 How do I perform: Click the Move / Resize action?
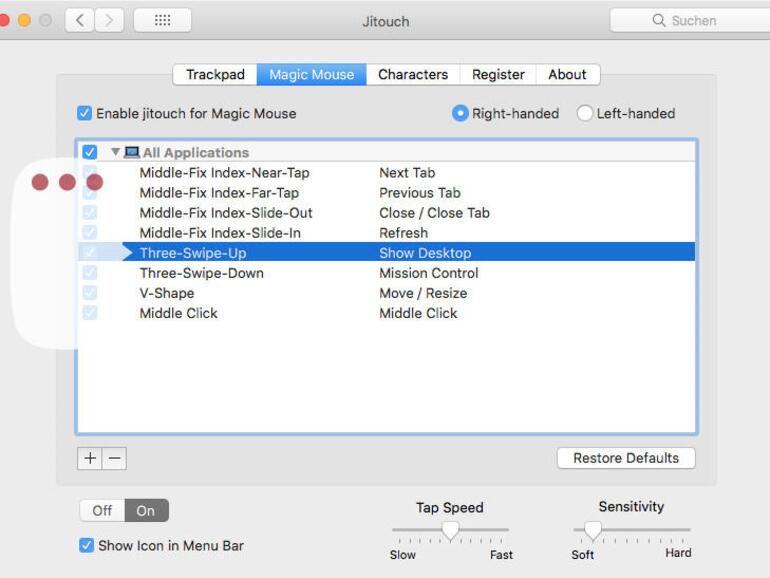(423, 293)
